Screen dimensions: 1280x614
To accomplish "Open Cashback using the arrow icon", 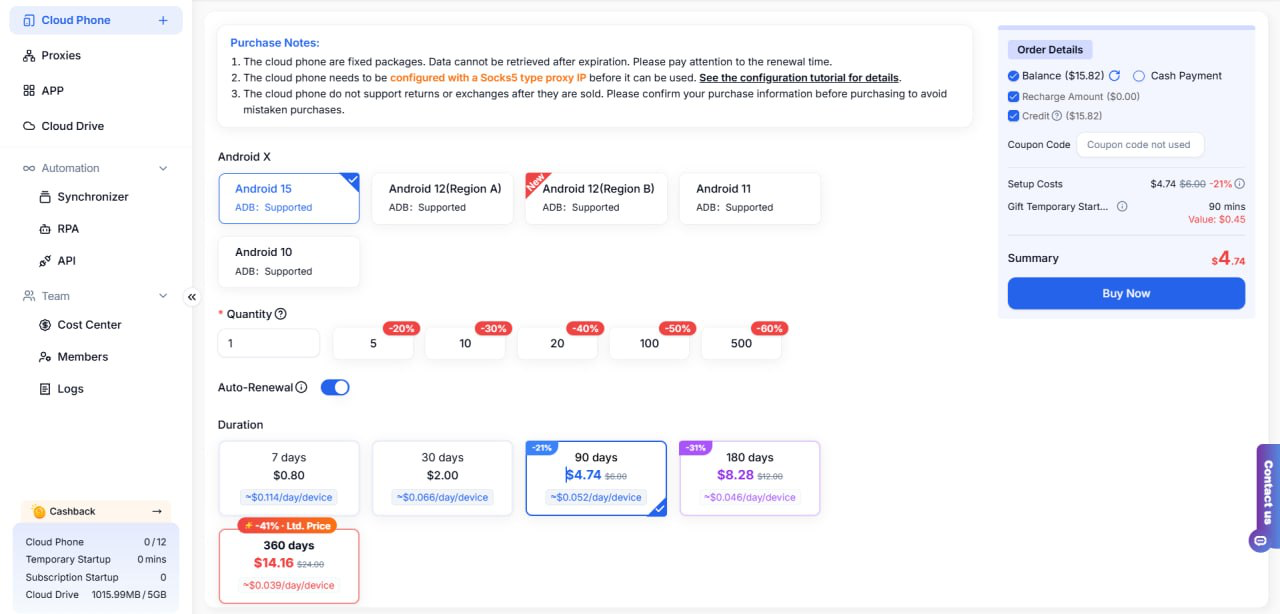I will pos(157,511).
